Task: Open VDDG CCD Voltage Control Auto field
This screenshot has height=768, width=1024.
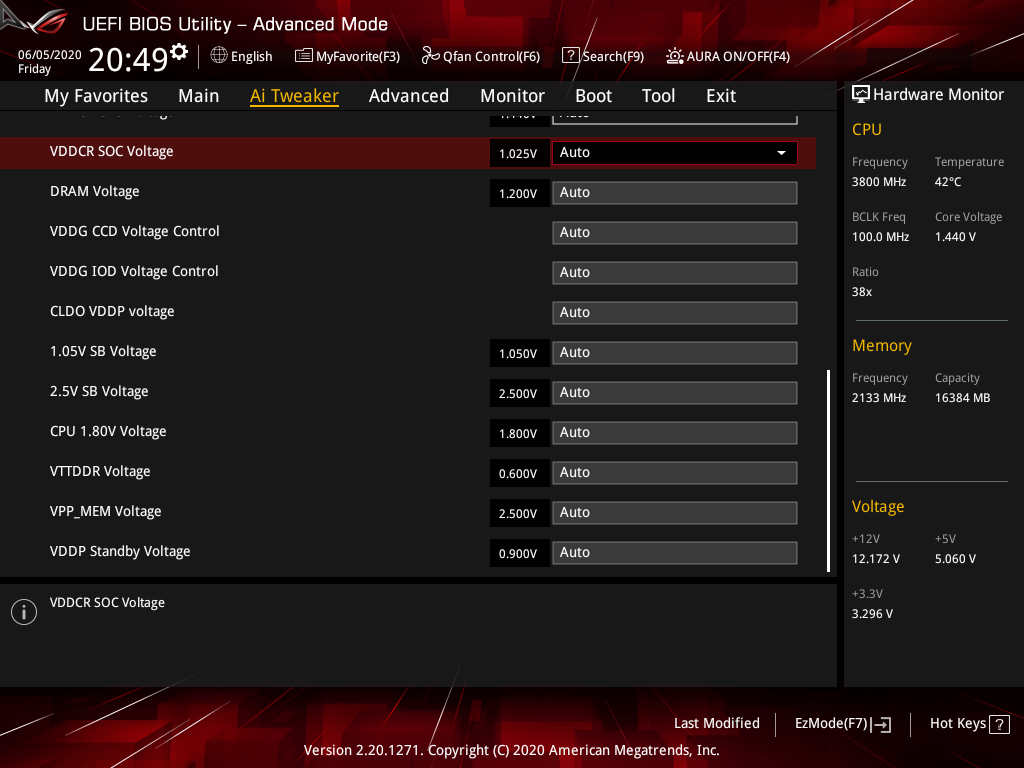Action: pos(675,232)
